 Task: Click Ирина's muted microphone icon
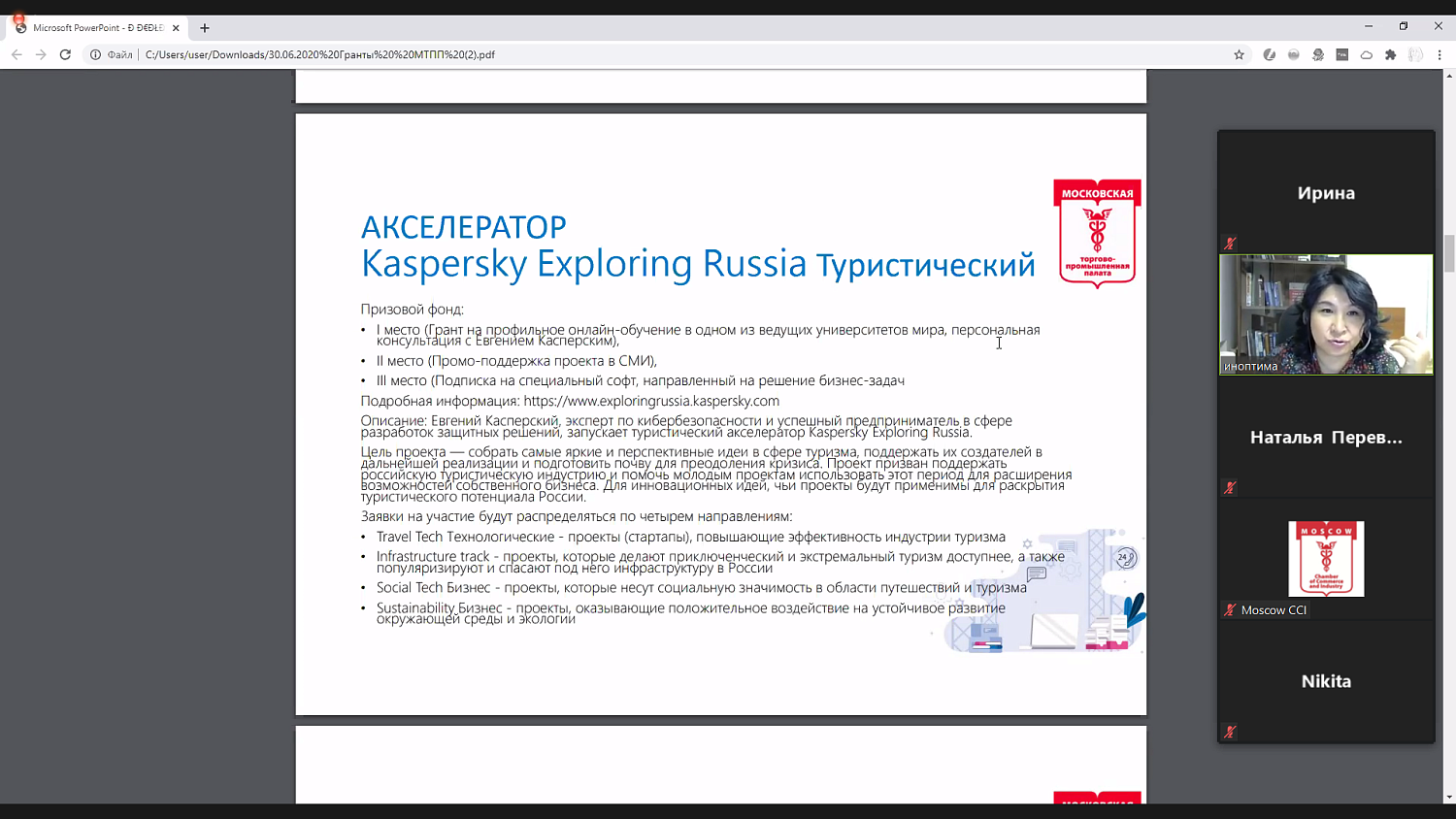tap(1230, 244)
